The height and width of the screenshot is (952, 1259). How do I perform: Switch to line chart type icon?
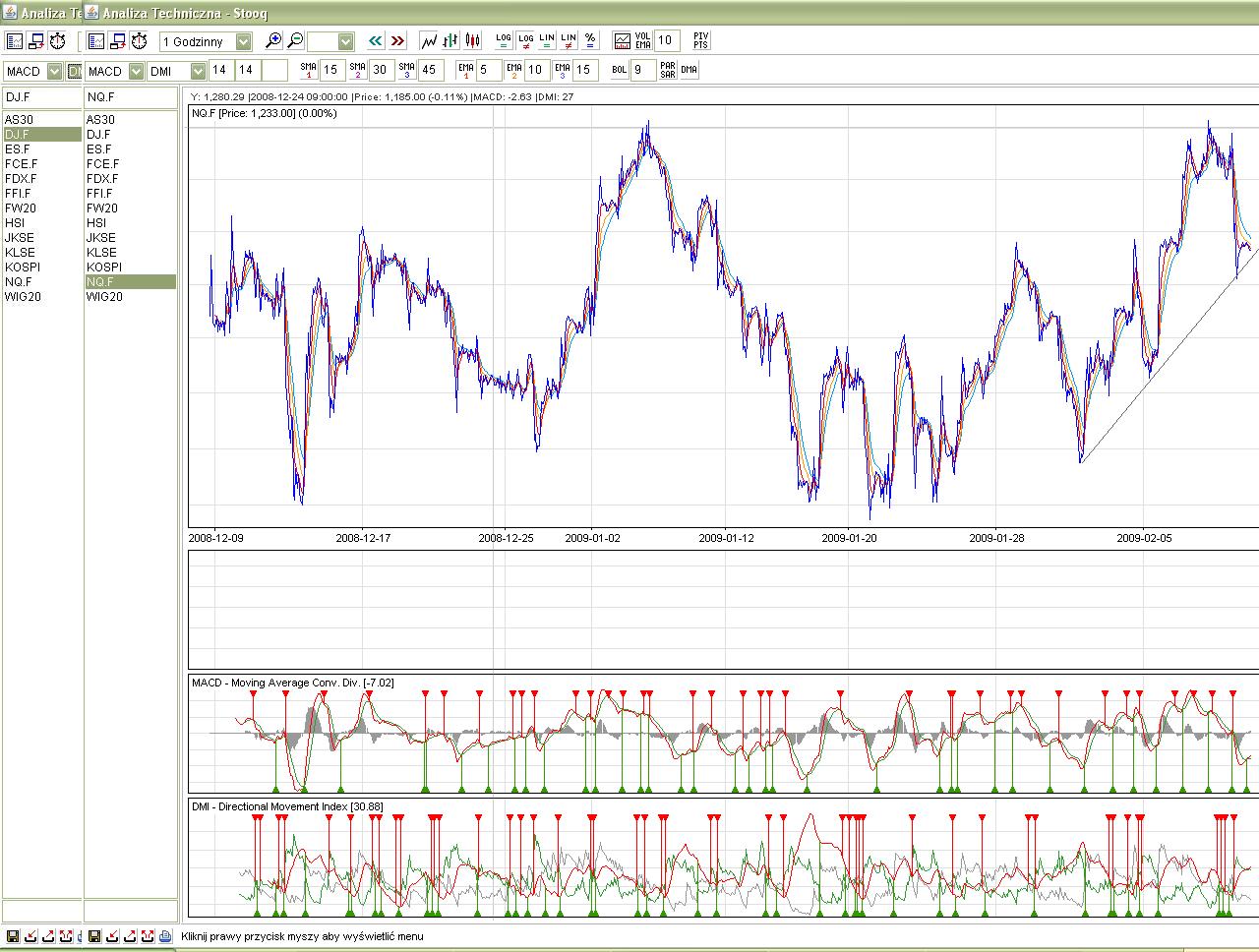pyautogui.click(x=429, y=41)
